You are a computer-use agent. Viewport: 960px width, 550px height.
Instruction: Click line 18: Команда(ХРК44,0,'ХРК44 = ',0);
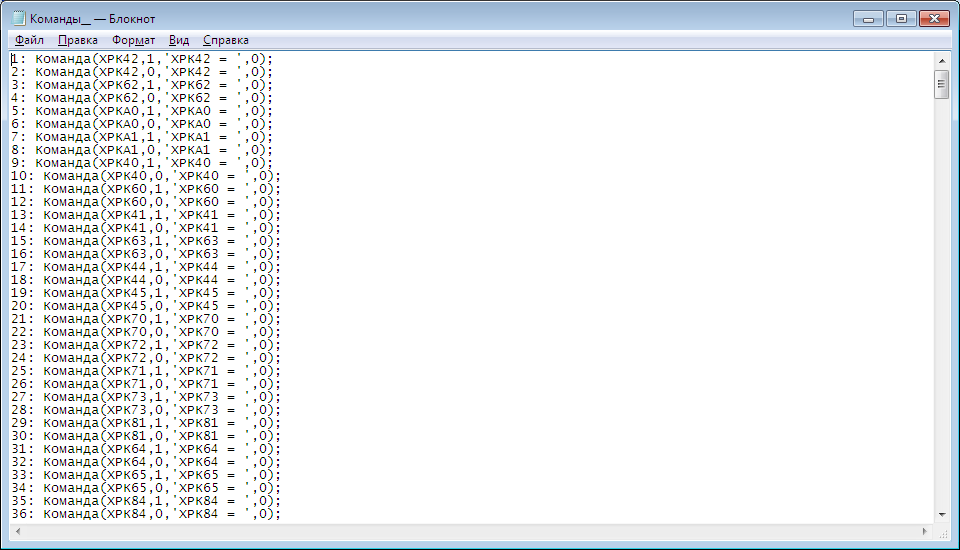(x=146, y=280)
